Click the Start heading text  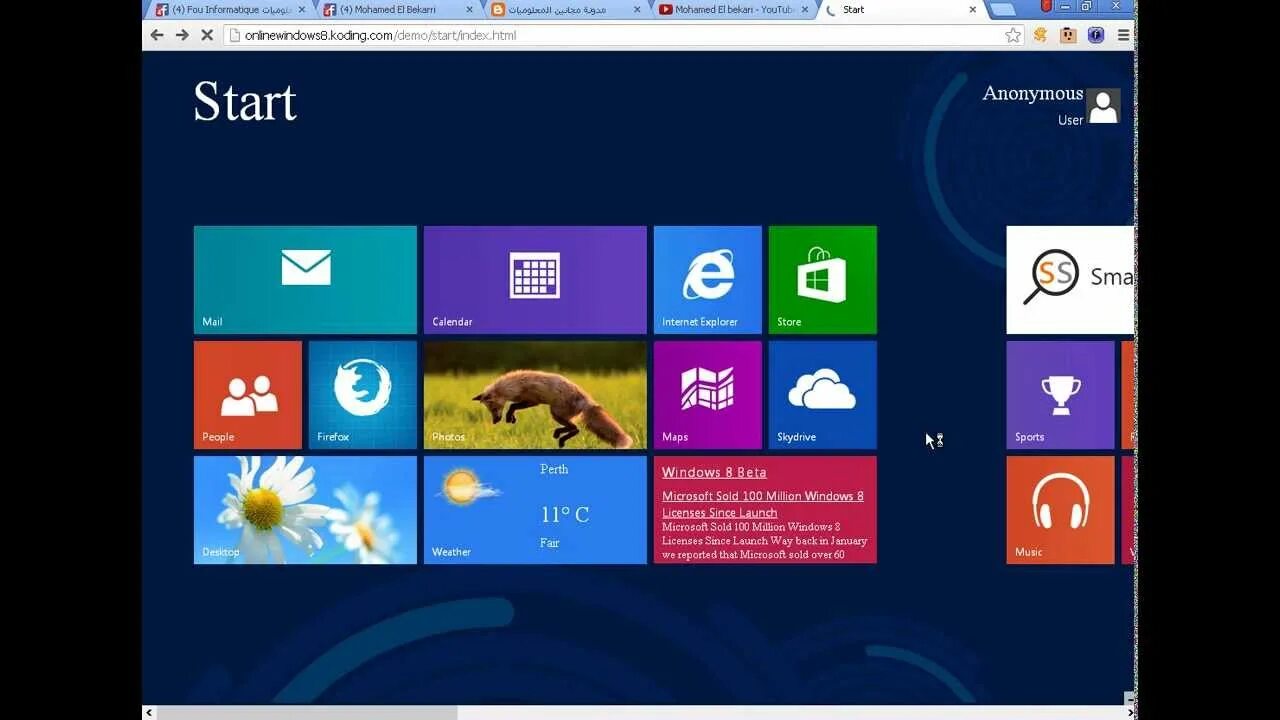[x=245, y=102]
